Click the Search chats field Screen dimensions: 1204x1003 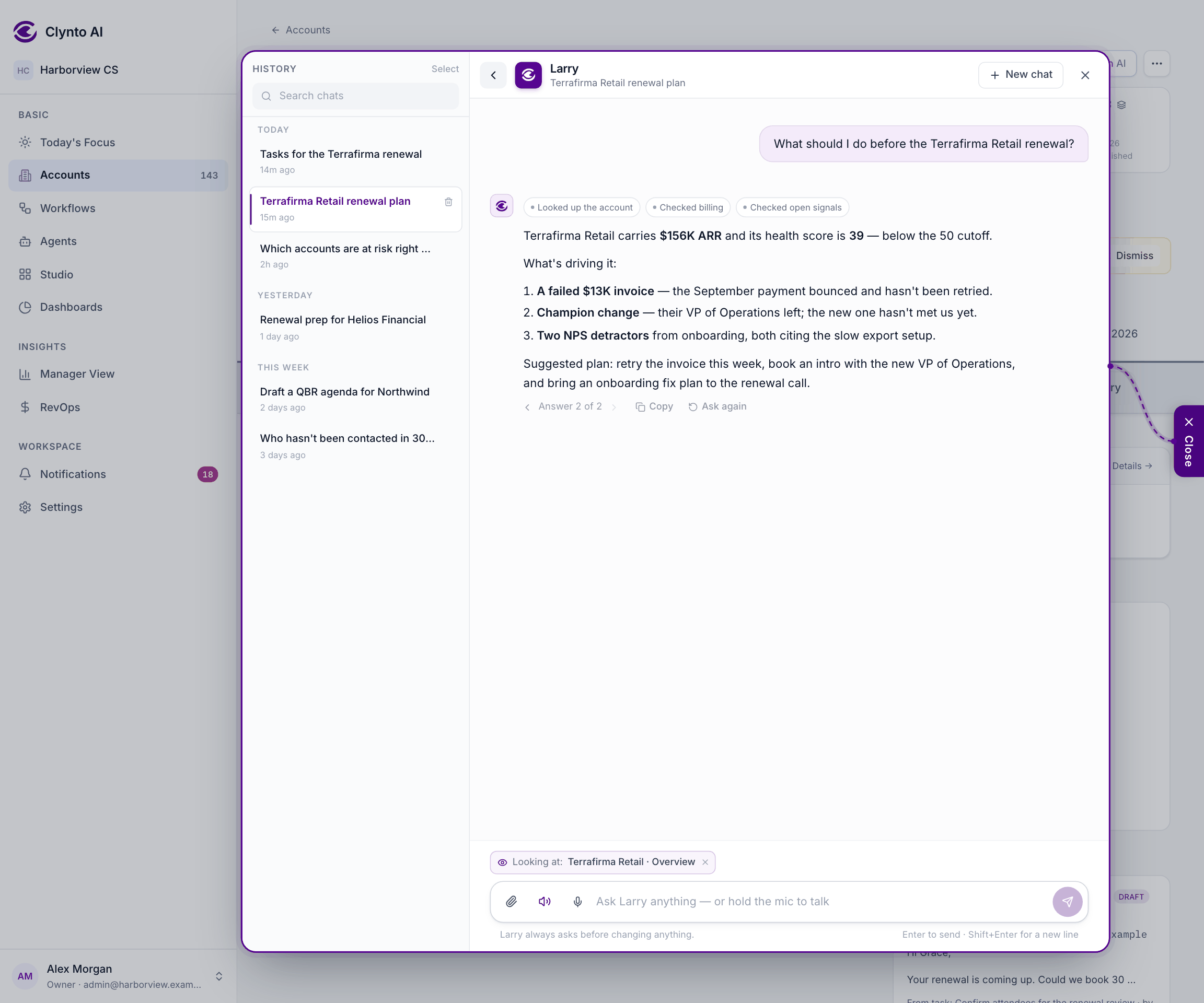point(355,96)
